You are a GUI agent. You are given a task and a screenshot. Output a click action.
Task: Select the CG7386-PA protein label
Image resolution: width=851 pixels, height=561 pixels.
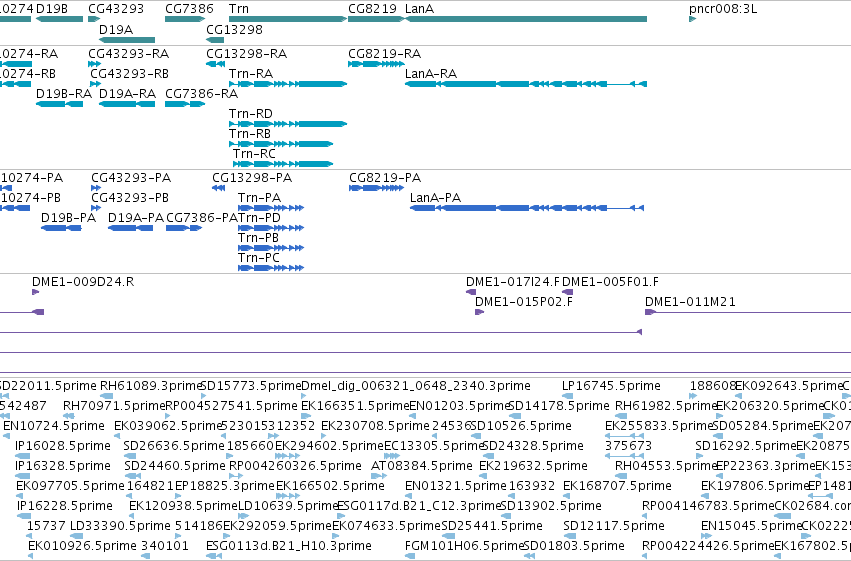click(x=202, y=218)
